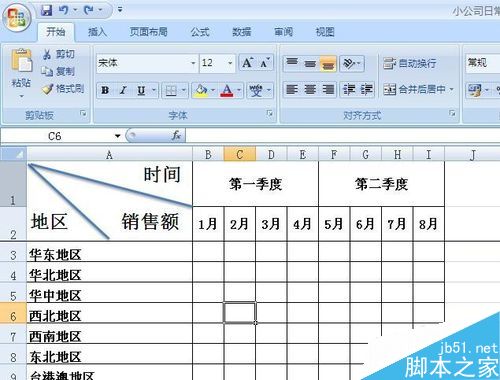
Task: Redo the last undone action
Action: [x=89, y=10]
